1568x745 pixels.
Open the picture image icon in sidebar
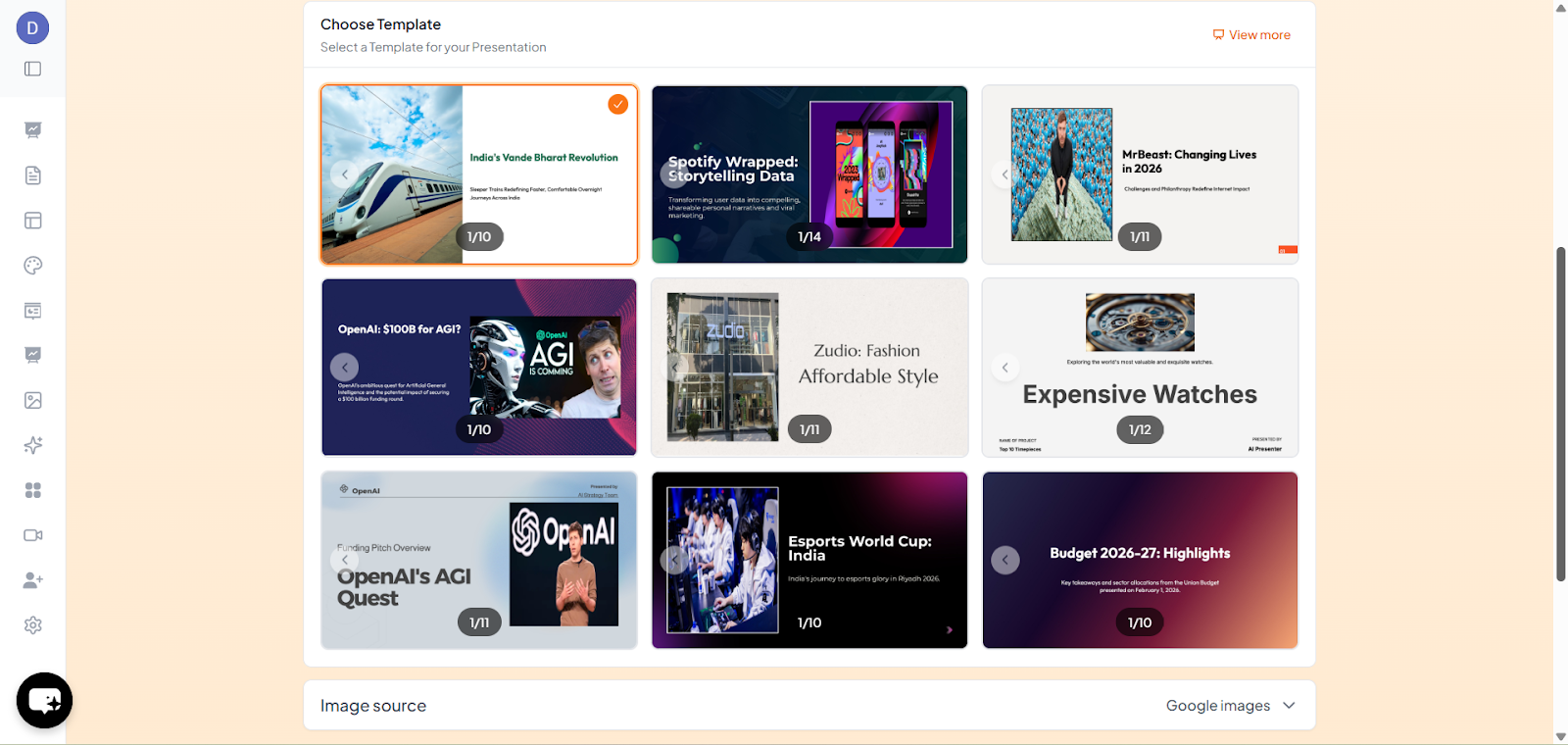(x=32, y=400)
